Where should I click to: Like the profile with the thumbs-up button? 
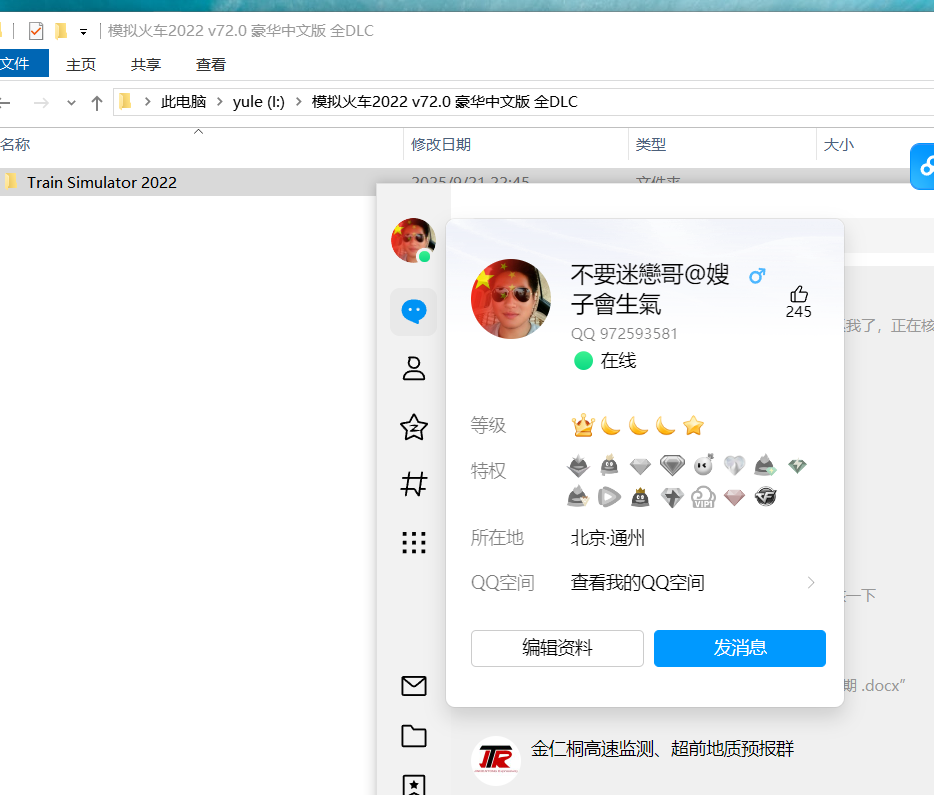(798, 294)
